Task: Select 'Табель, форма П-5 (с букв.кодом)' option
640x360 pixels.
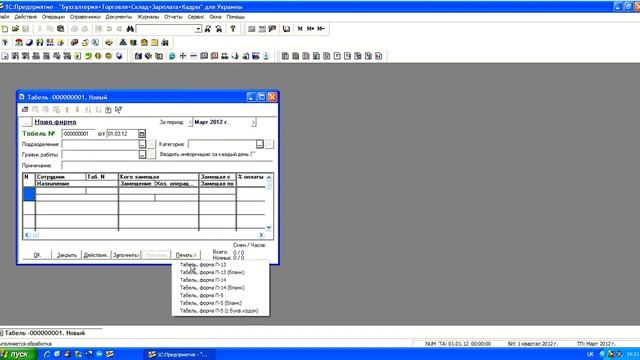Action: pyautogui.click(x=220, y=311)
